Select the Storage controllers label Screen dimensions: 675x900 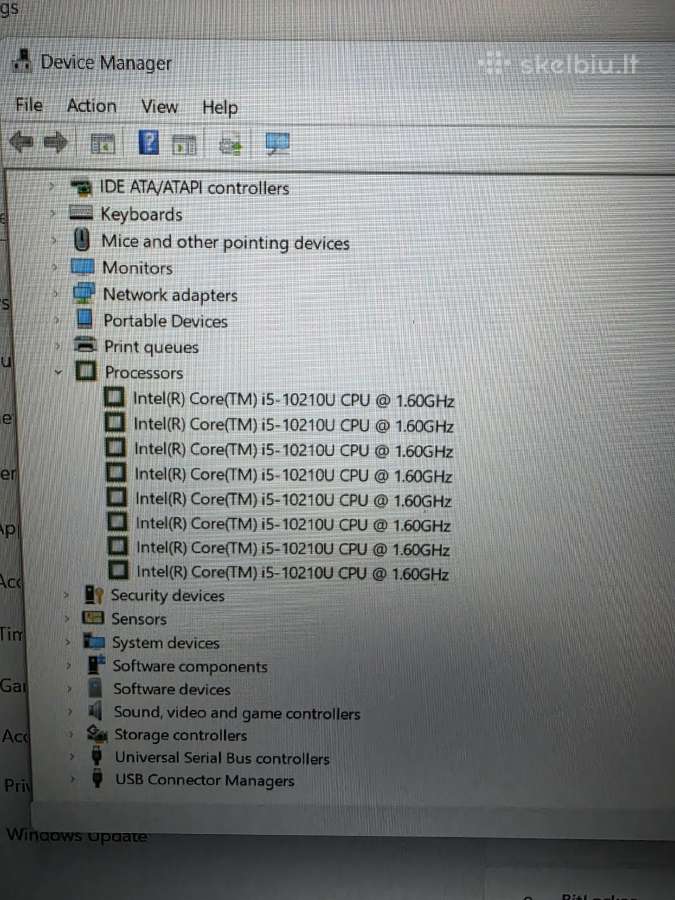(x=180, y=735)
